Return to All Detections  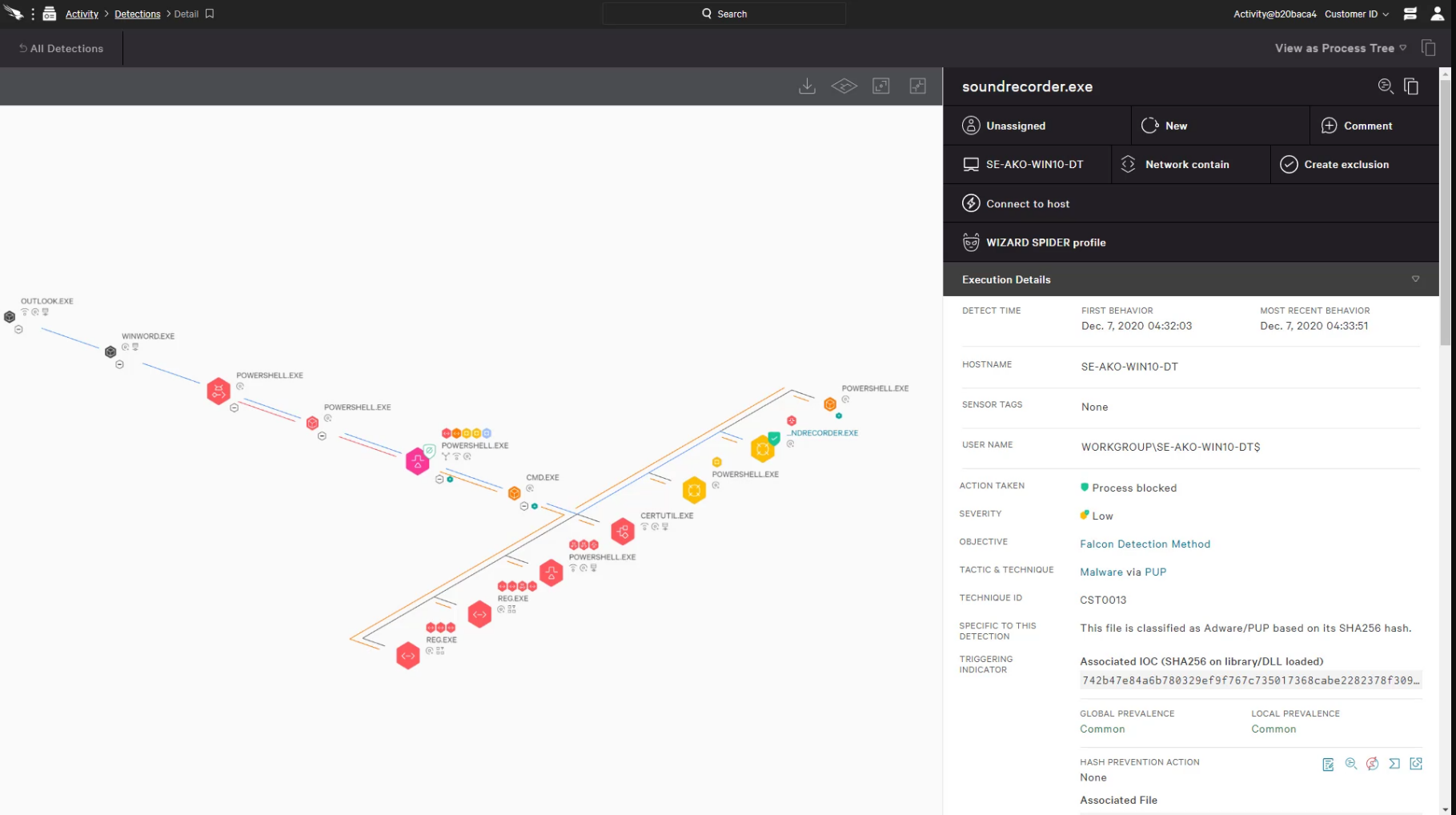click(62, 48)
